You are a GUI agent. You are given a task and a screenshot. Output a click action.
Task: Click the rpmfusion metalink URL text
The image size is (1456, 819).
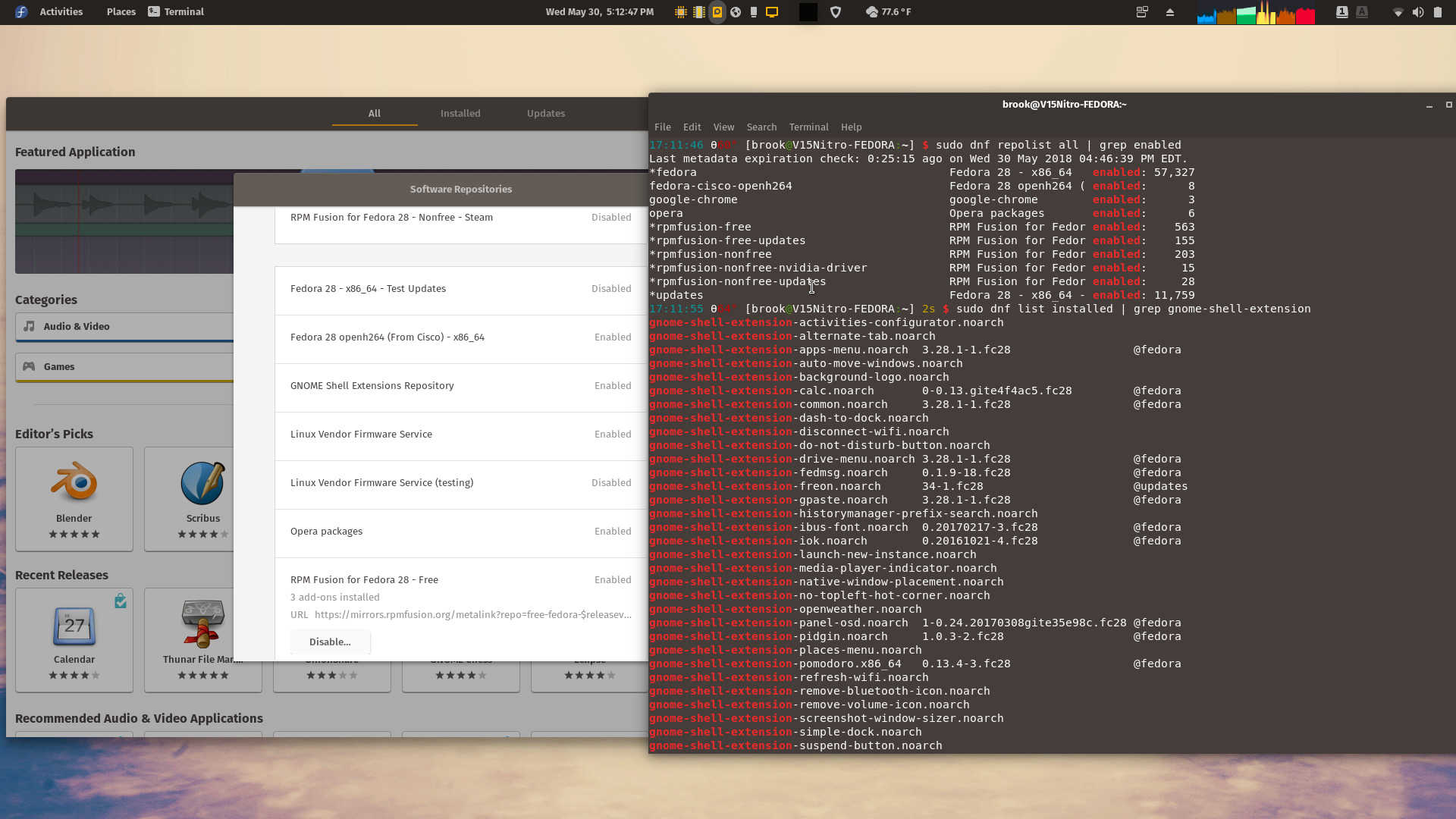click(x=473, y=614)
